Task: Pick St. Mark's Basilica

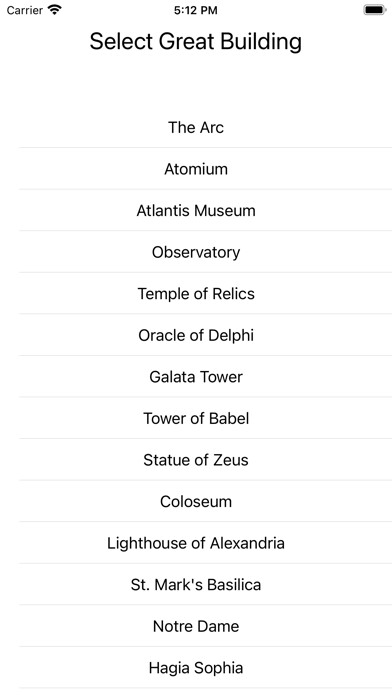Action: (196, 585)
